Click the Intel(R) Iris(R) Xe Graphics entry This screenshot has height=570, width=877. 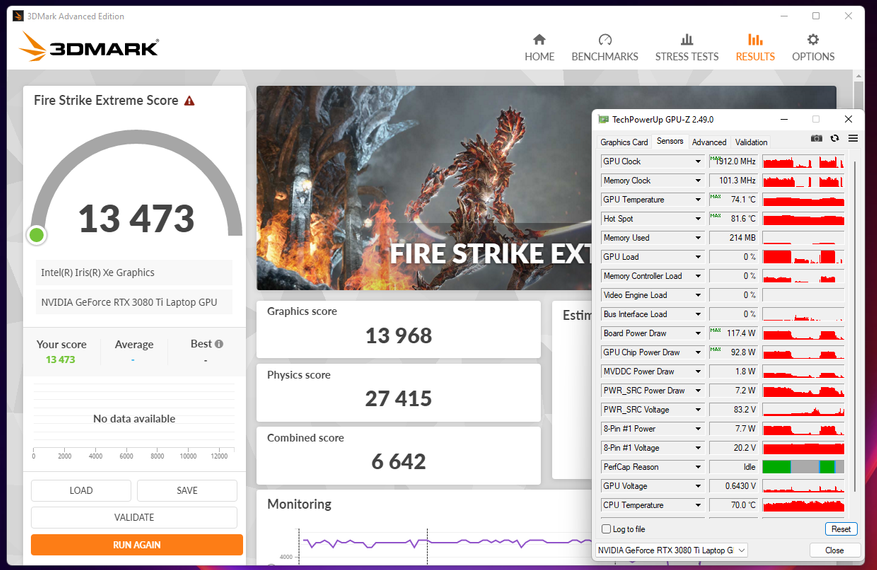tap(134, 272)
